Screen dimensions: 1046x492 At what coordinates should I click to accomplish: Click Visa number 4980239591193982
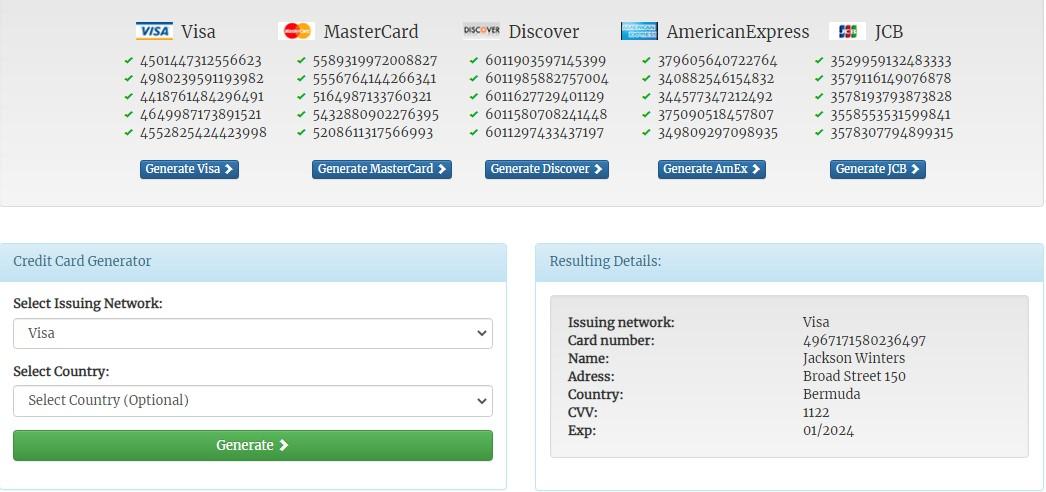click(201, 79)
